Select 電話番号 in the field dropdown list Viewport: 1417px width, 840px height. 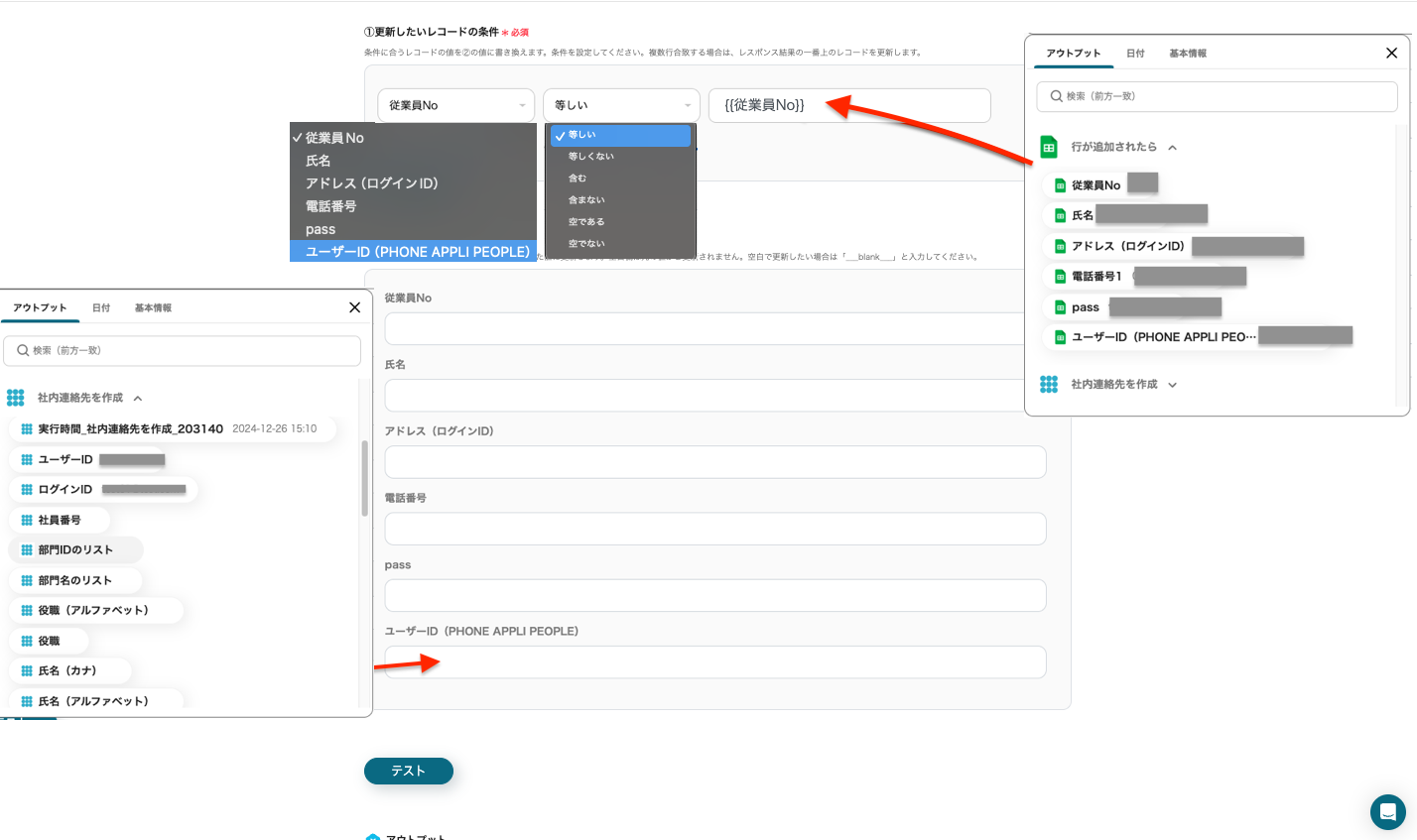pos(413,206)
